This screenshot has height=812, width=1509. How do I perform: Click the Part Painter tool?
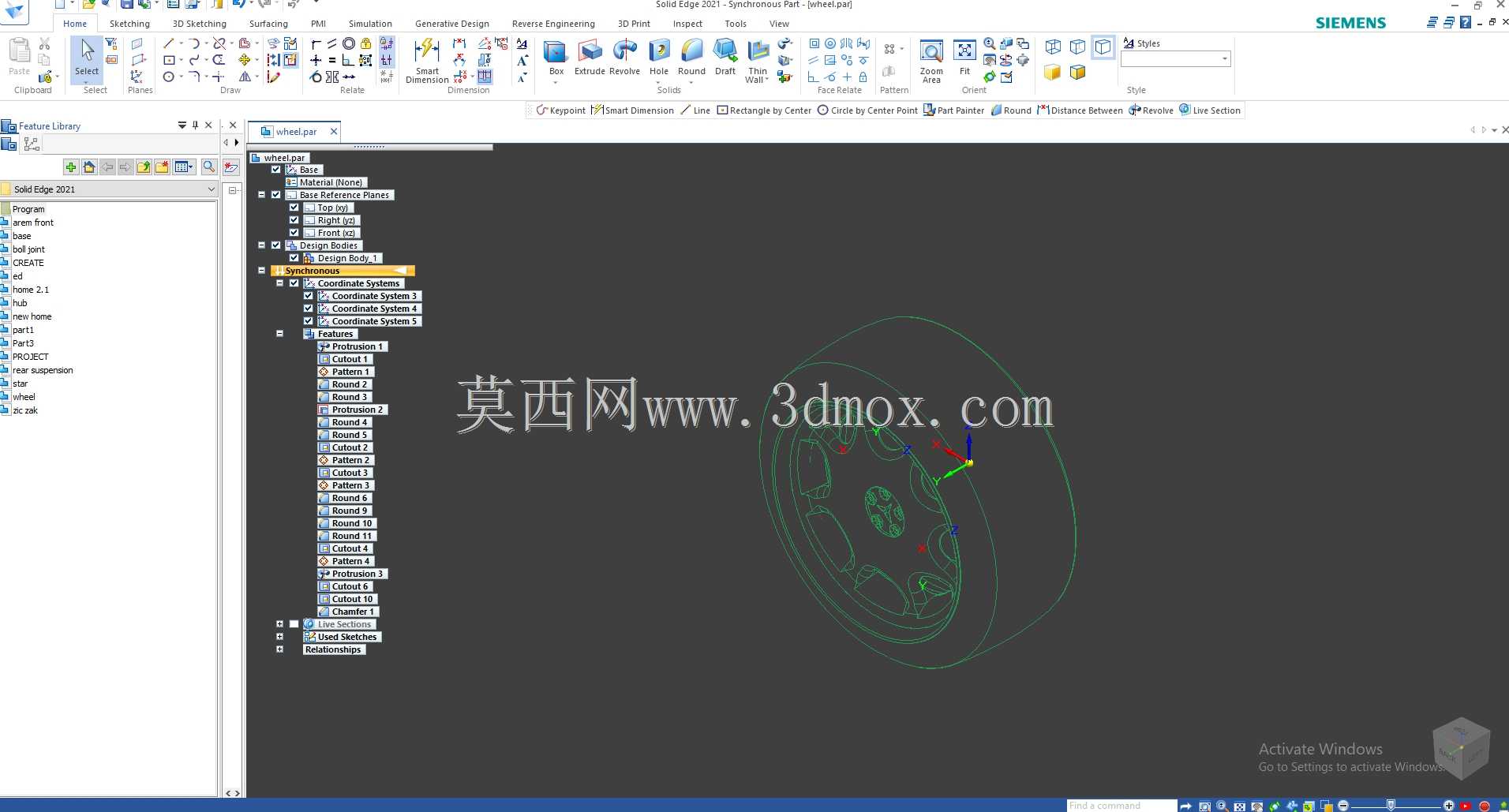point(954,110)
